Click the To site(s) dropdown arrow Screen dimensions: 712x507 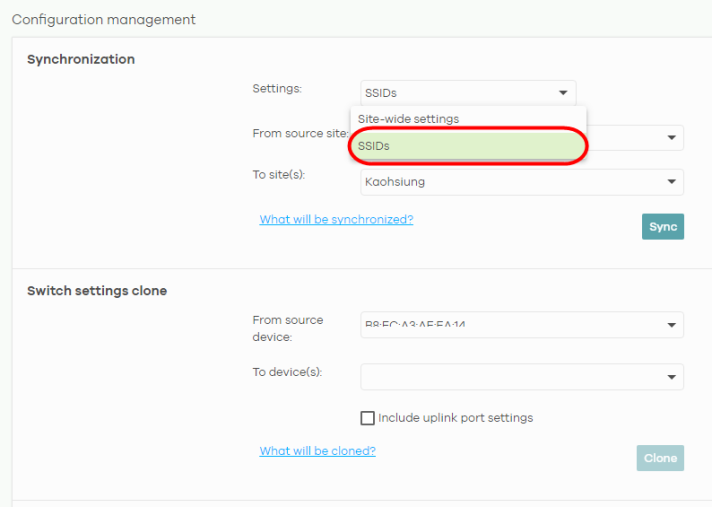coord(670,182)
